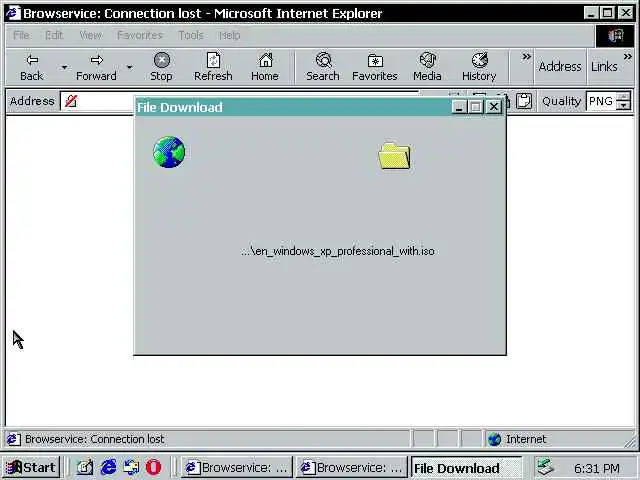Screen dimensions: 640x480
Task: Click the Internet zone status text
Action: point(526,439)
